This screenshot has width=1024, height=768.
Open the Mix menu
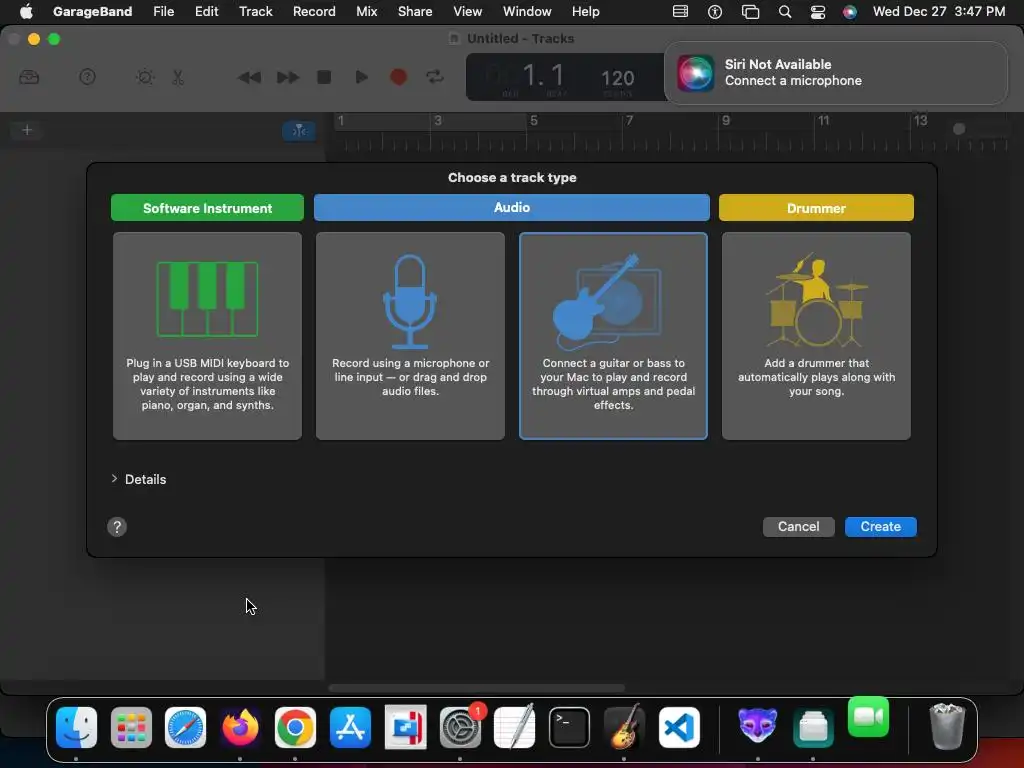tap(366, 11)
